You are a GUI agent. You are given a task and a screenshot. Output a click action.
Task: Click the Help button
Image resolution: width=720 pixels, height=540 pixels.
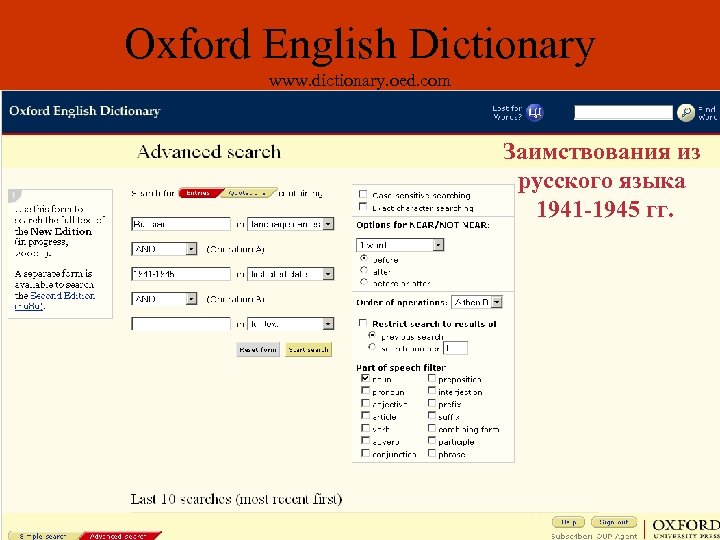tap(568, 523)
